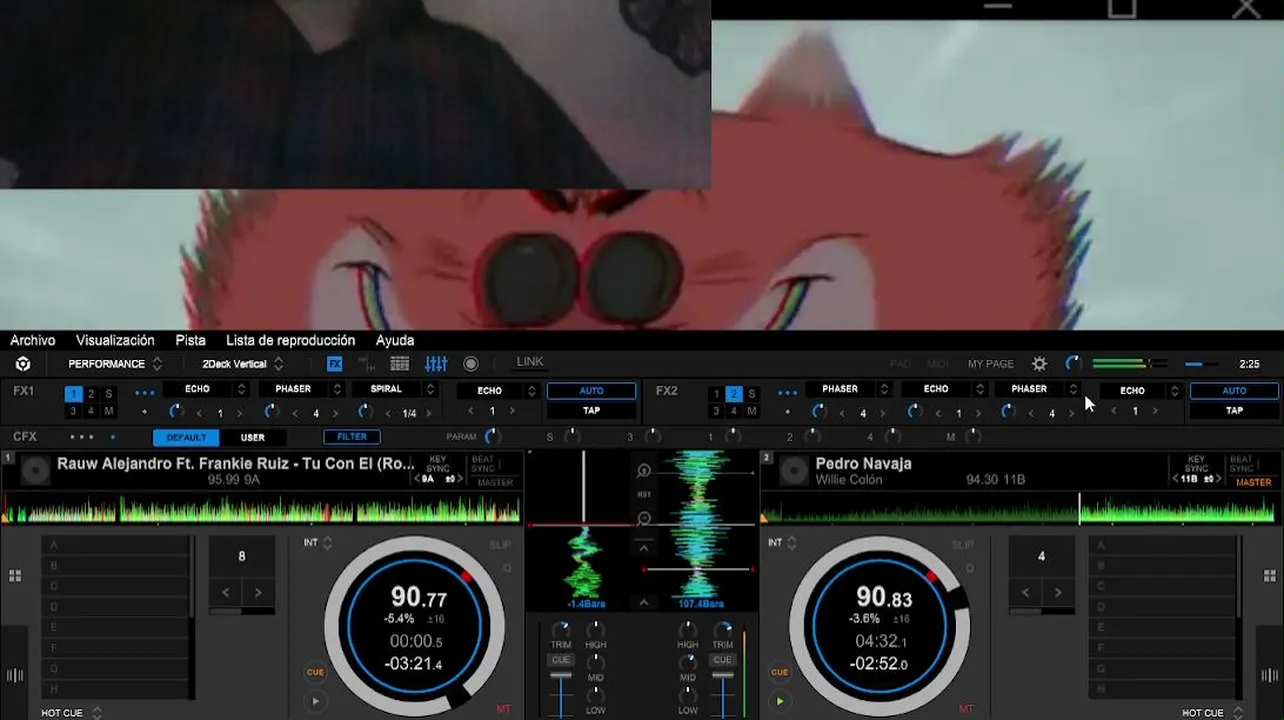This screenshot has height=720, width=1284.
Task: Click the waveform zoom-out magnifier icon
Action: (x=644, y=518)
